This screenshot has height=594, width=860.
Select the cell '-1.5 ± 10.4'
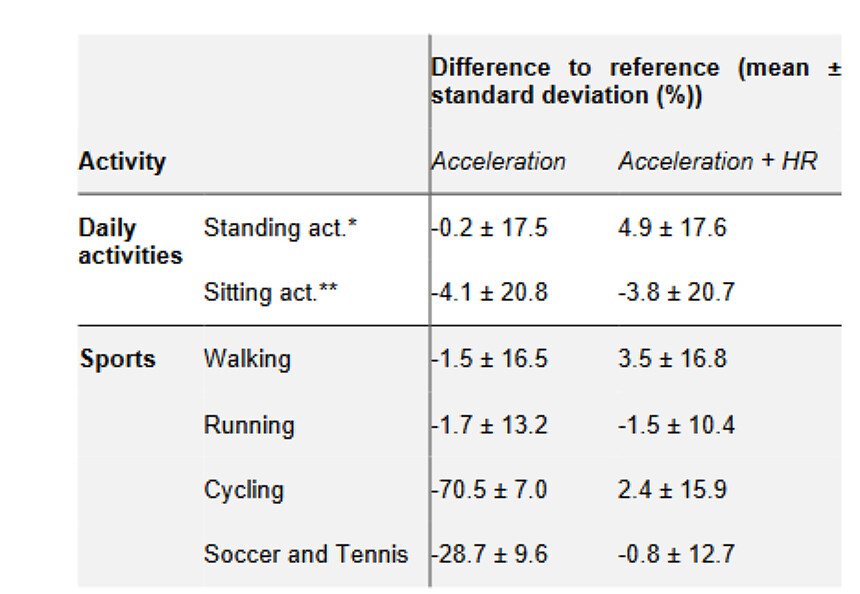[677, 425]
